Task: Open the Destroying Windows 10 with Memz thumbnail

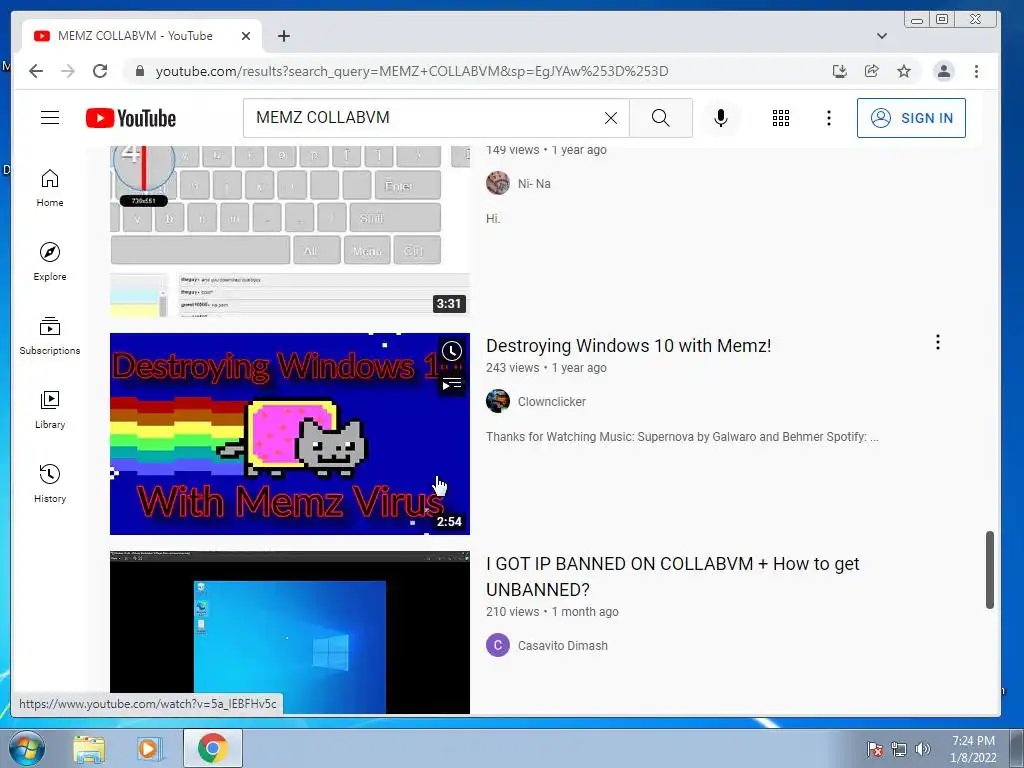Action: click(290, 434)
